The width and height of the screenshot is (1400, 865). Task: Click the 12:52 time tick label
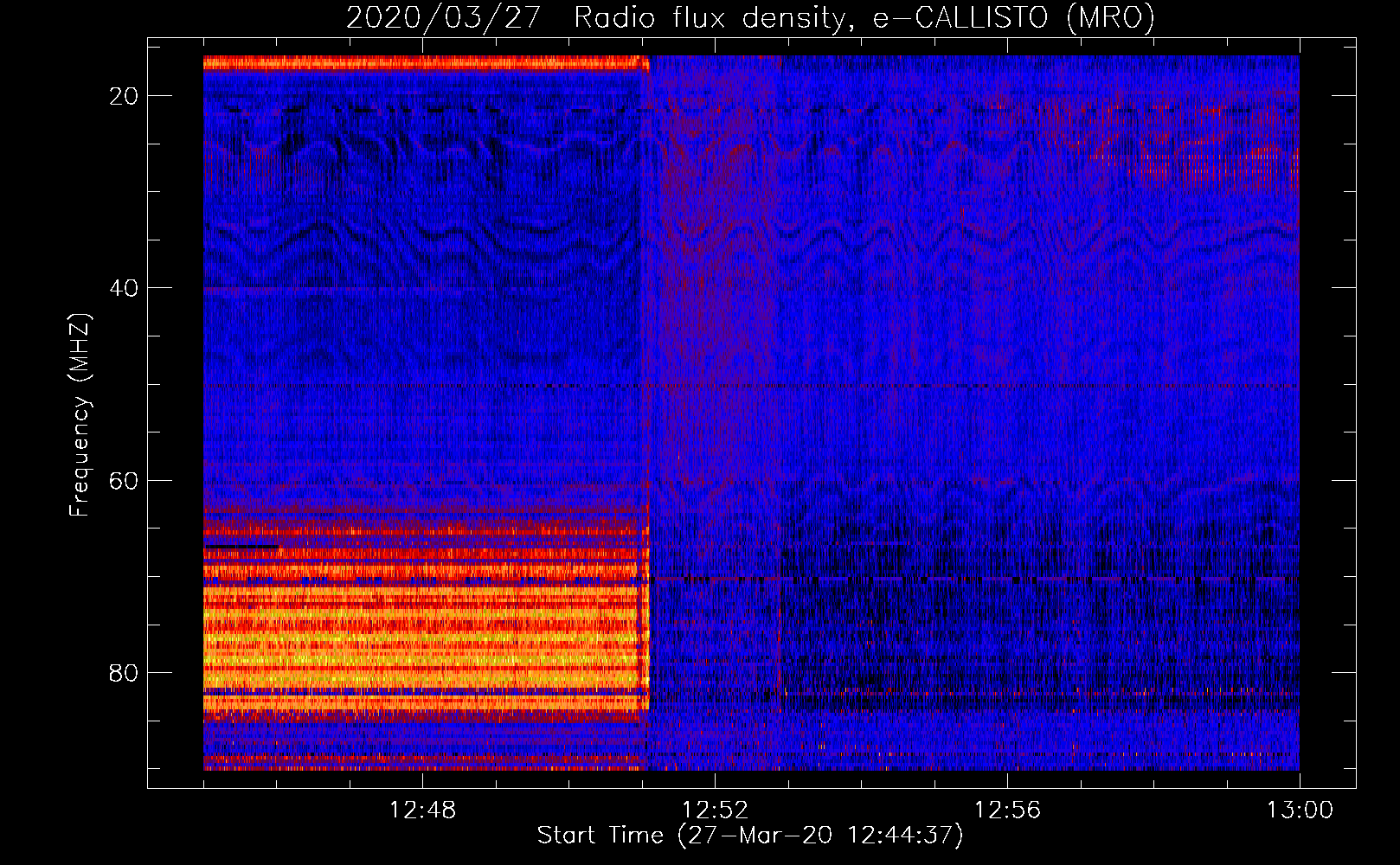click(715, 811)
